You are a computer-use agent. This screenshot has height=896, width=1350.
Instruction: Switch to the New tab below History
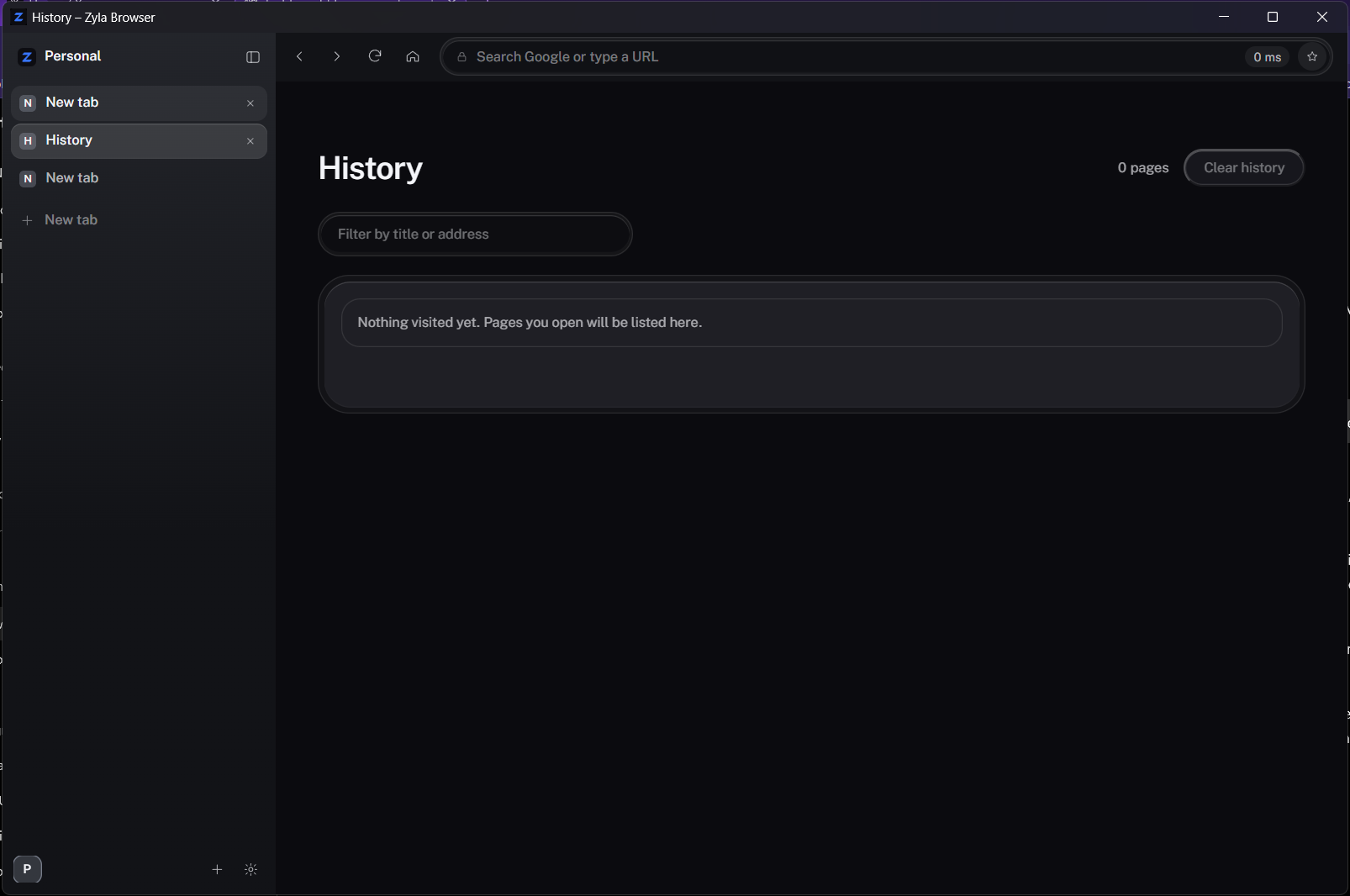click(139, 178)
